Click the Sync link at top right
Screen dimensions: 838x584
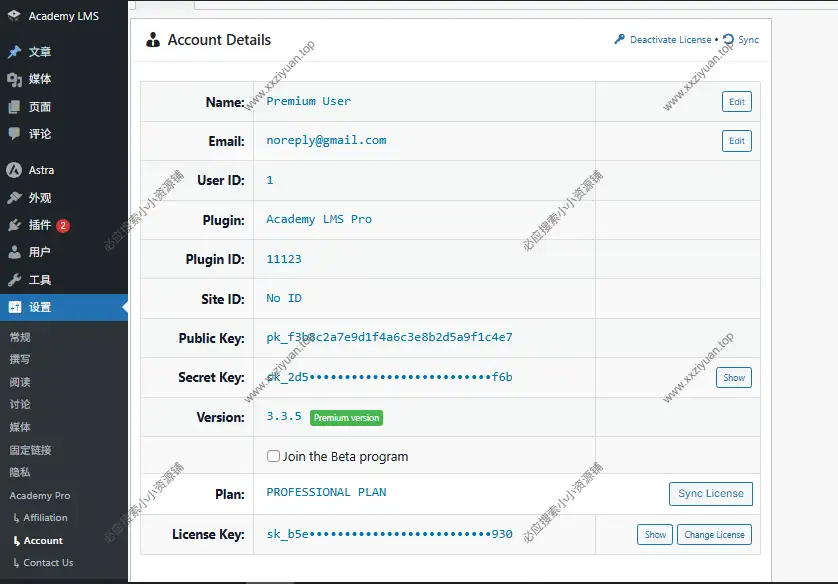(747, 40)
